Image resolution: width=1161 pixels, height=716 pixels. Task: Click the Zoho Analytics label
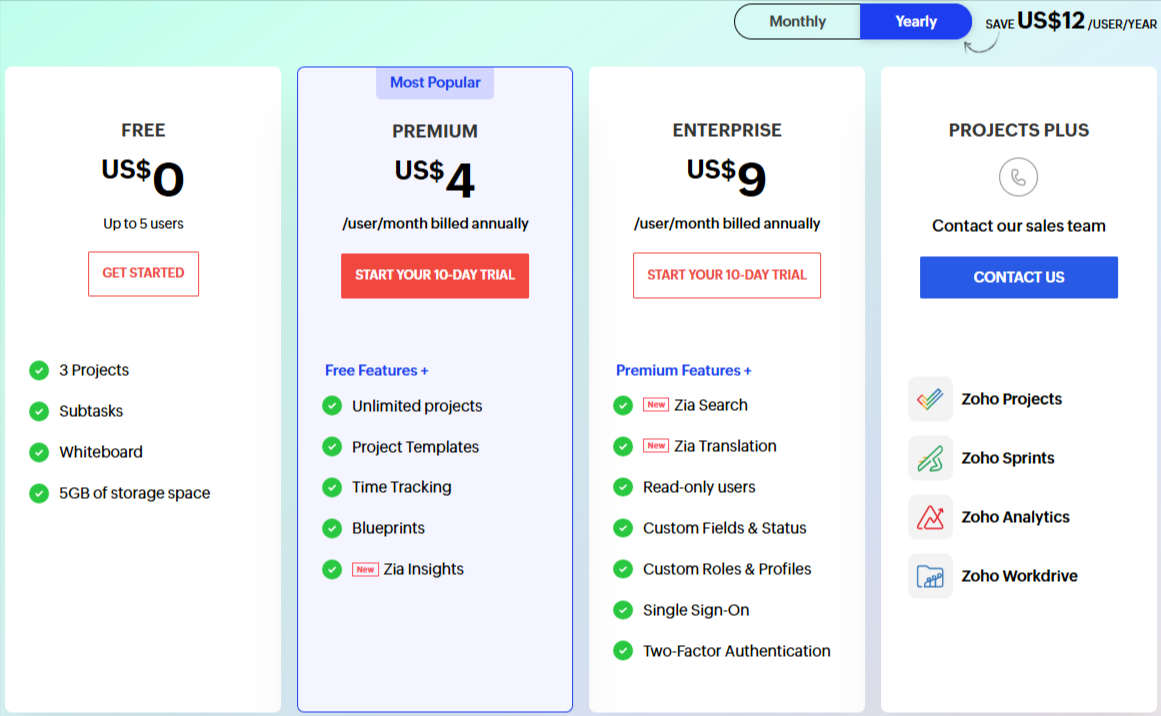click(1015, 517)
